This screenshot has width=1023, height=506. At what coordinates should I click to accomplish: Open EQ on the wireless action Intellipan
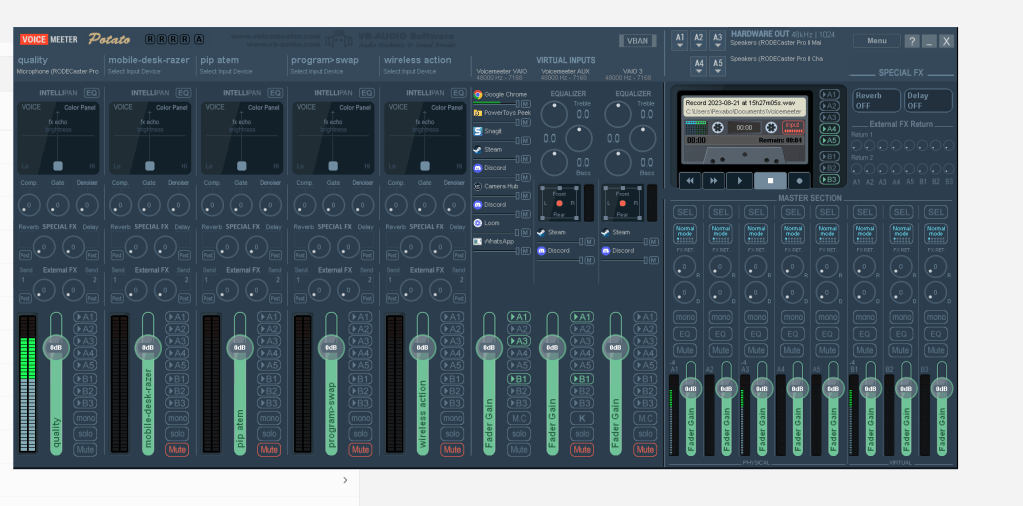(x=459, y=93)
